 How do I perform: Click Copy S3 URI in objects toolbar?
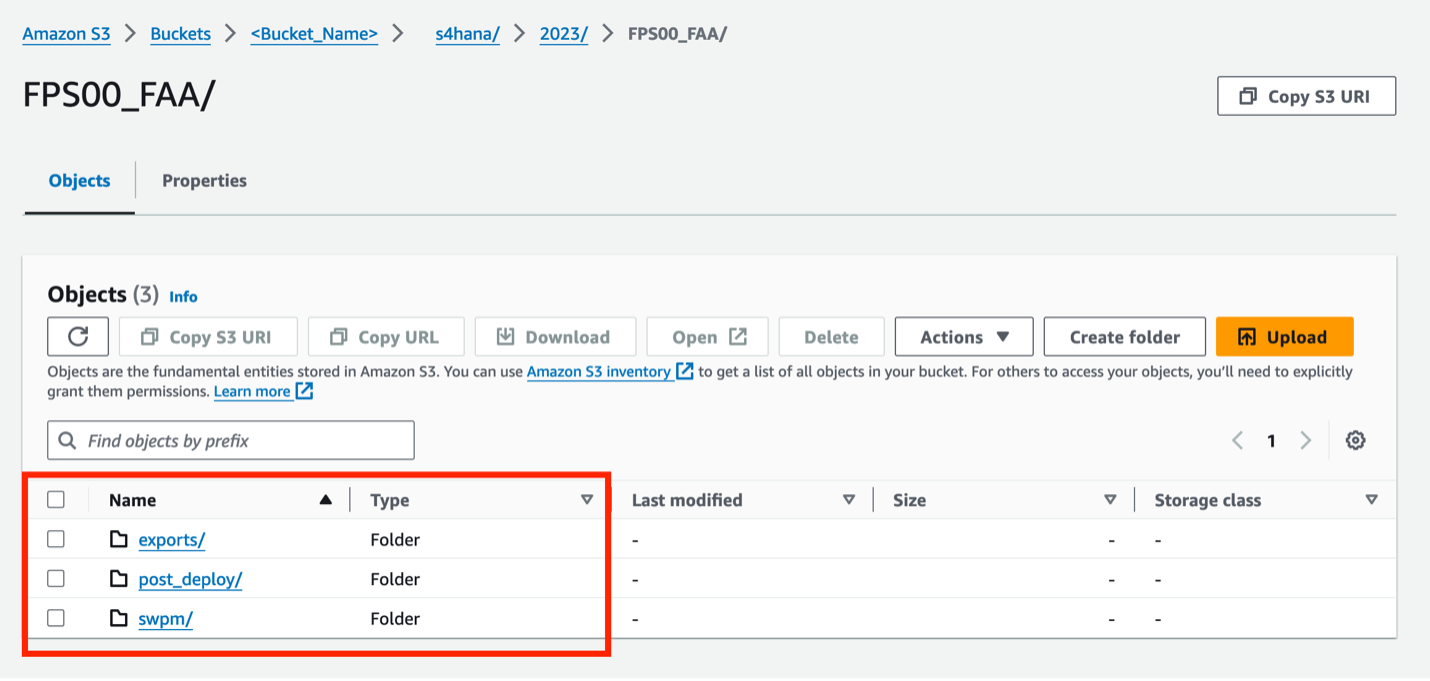(208, 337)
